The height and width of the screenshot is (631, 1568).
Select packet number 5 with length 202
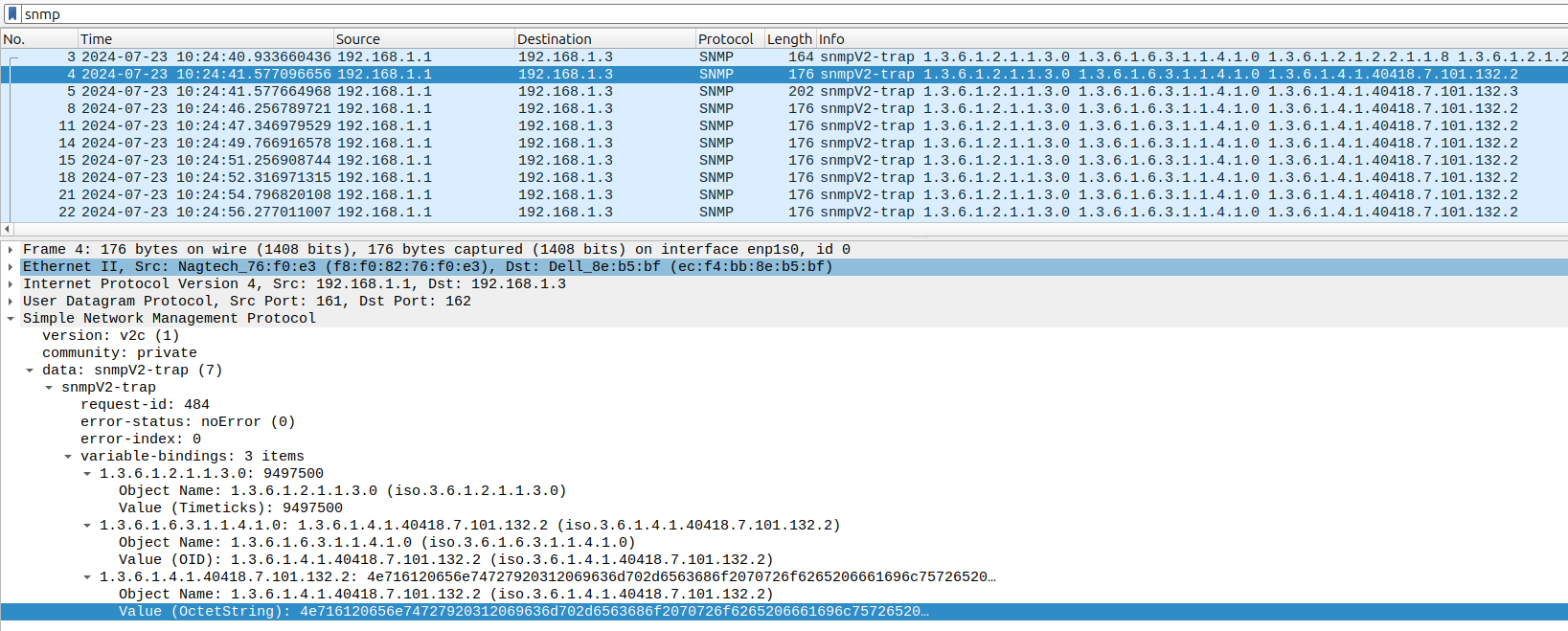point(784,91)
